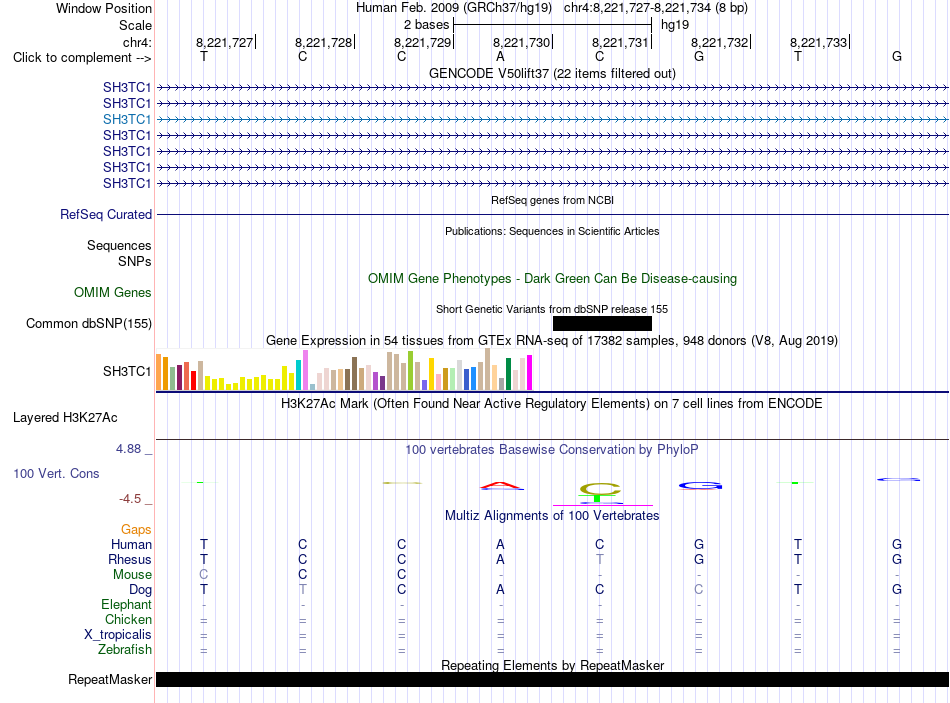Click base A in the Human alignment row

click(x=500, y=545)
